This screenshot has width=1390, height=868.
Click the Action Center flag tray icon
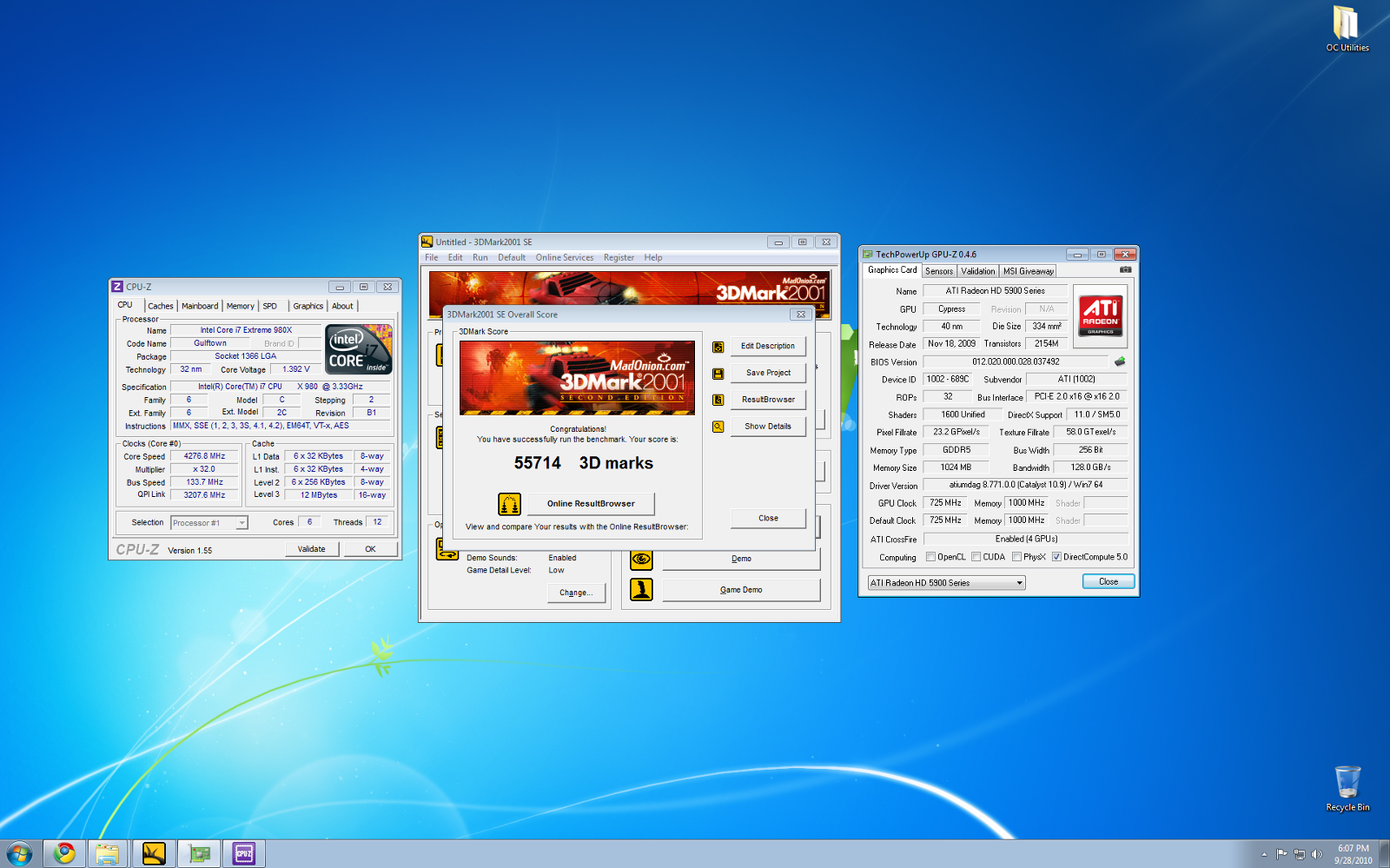1282,854
